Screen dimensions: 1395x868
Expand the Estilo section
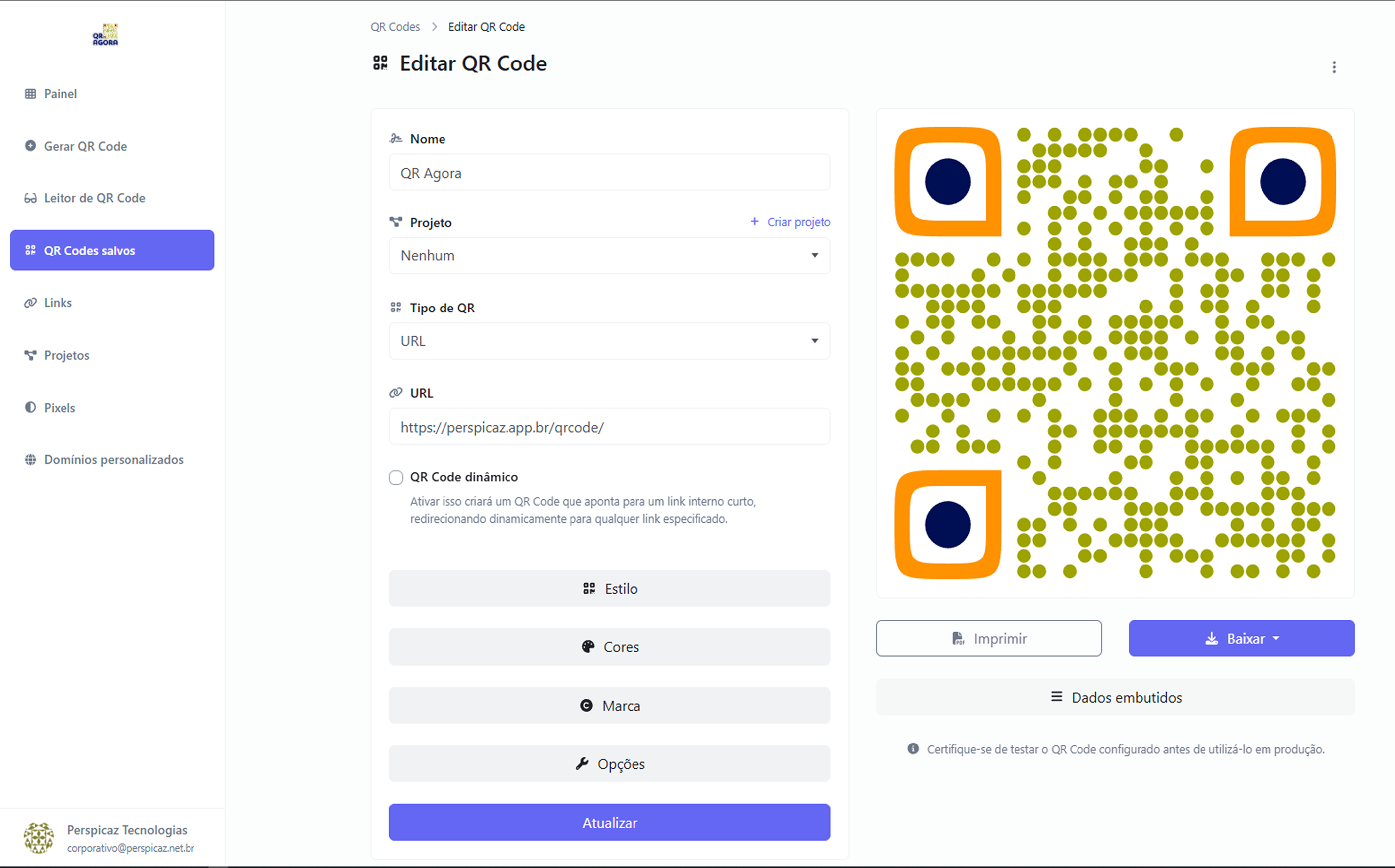pos(609,588)
